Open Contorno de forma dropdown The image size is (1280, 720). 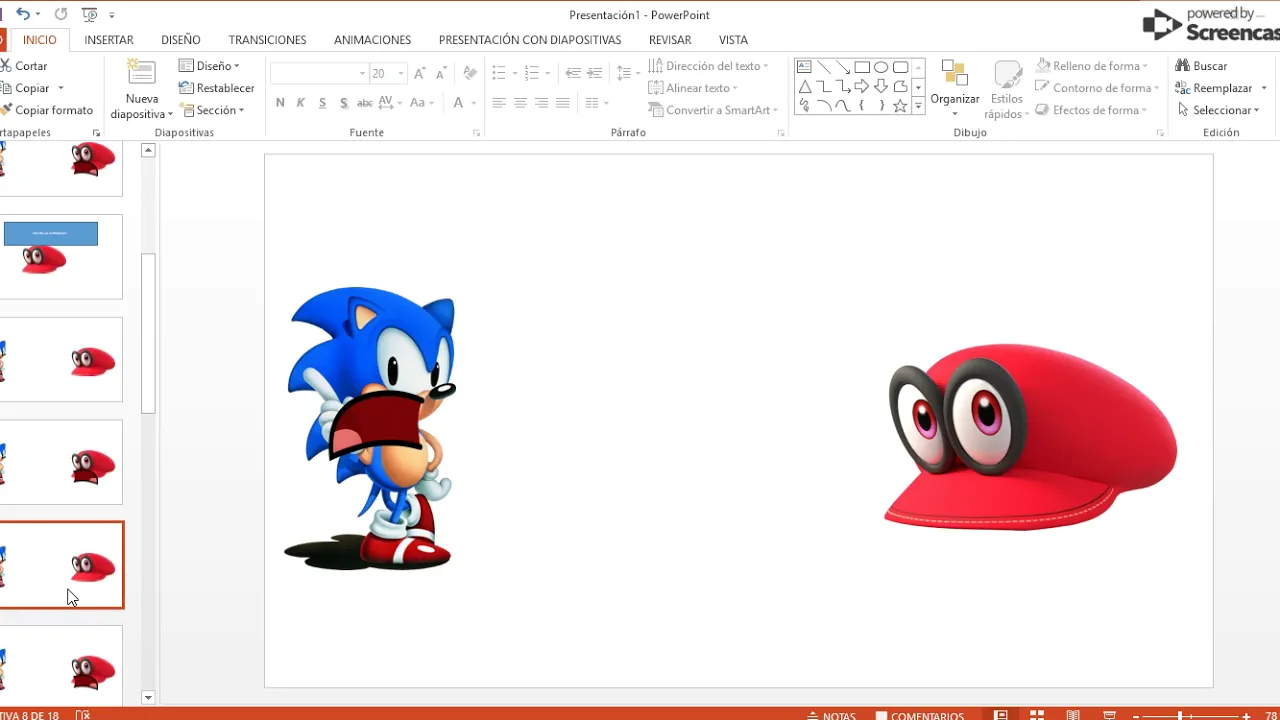click(1097, 88)
